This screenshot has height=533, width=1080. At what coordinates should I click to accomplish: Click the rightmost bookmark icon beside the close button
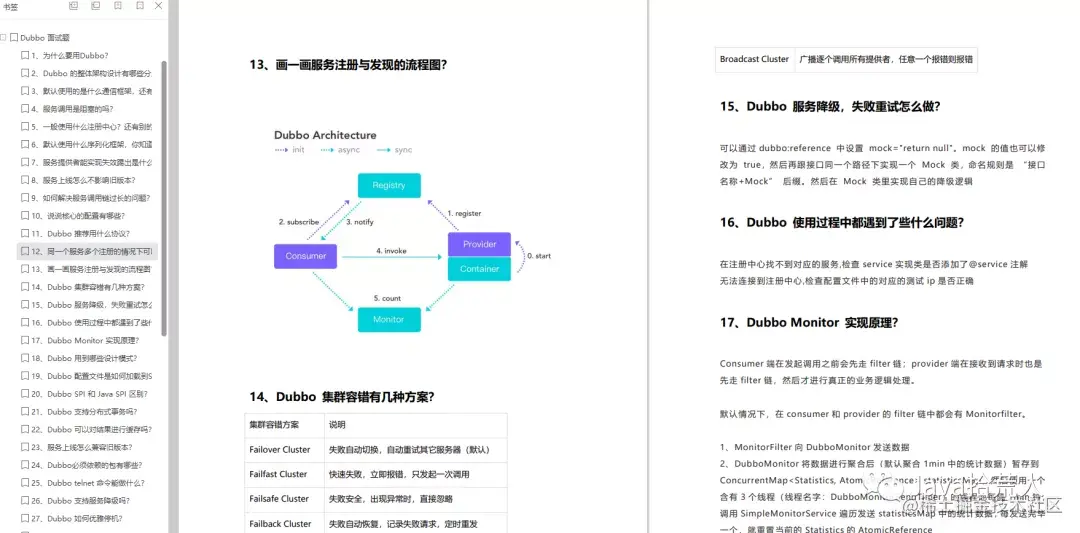[x=141, y=6]
